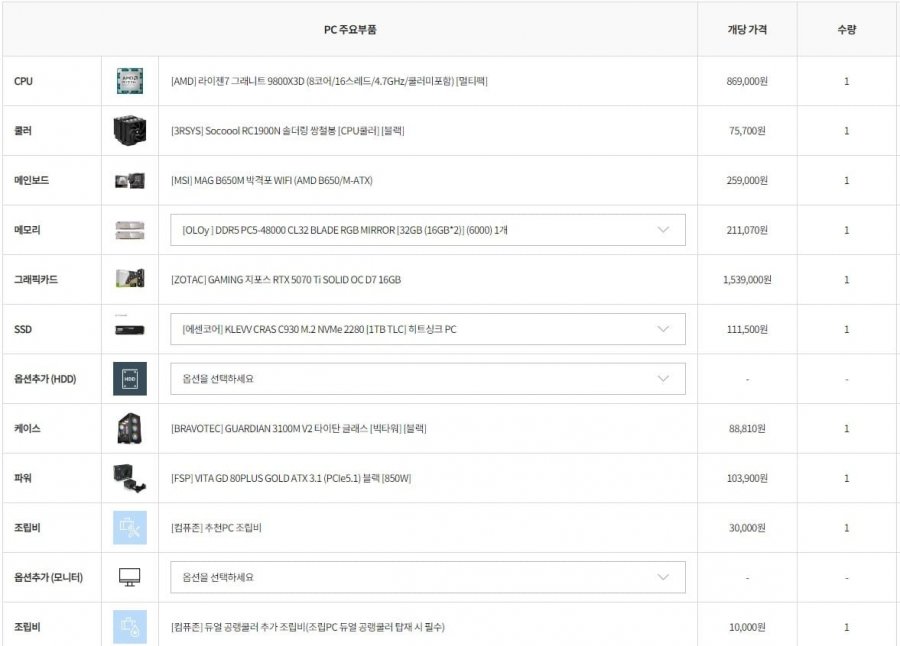The image size is (900, 646).
Task: Click the AMD Ryzen CPU product thumbnail
Action: pyautogui.click(x=130, y=81)
